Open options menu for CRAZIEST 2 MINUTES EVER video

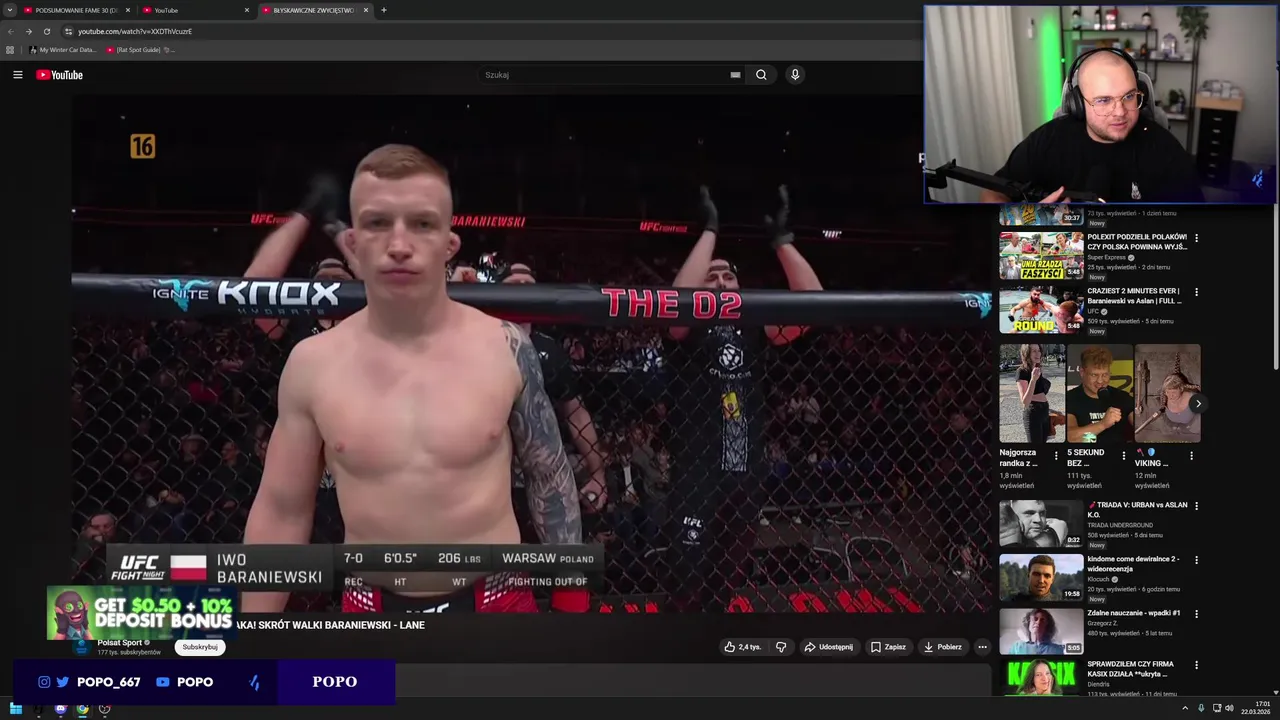pyautogui.click(x=1196, y=293)
